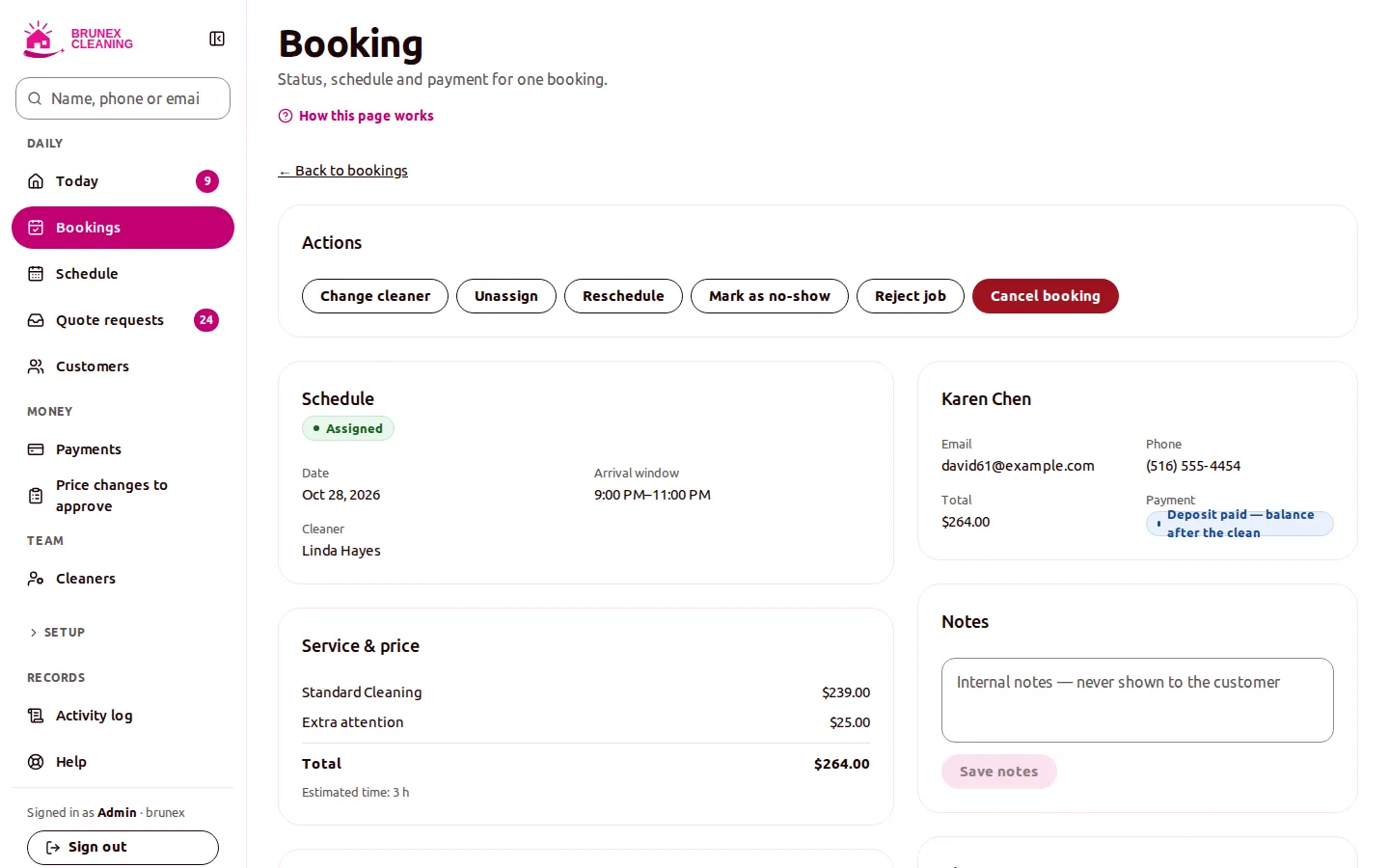Go back to bookings
Viewport: 1389px width, 868px height.
tap(343, 171)
